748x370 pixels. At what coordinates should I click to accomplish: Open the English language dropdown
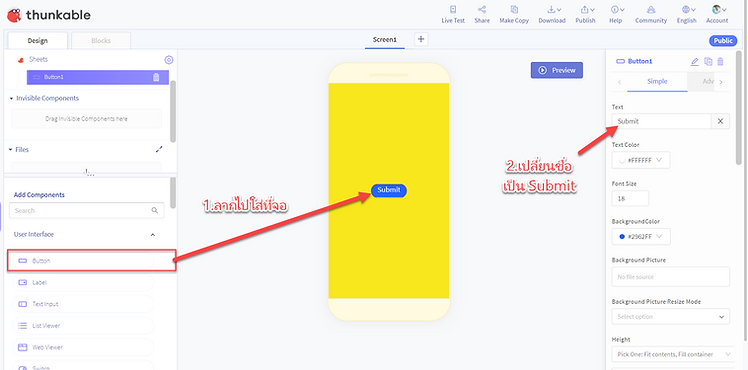coord(686,14)
